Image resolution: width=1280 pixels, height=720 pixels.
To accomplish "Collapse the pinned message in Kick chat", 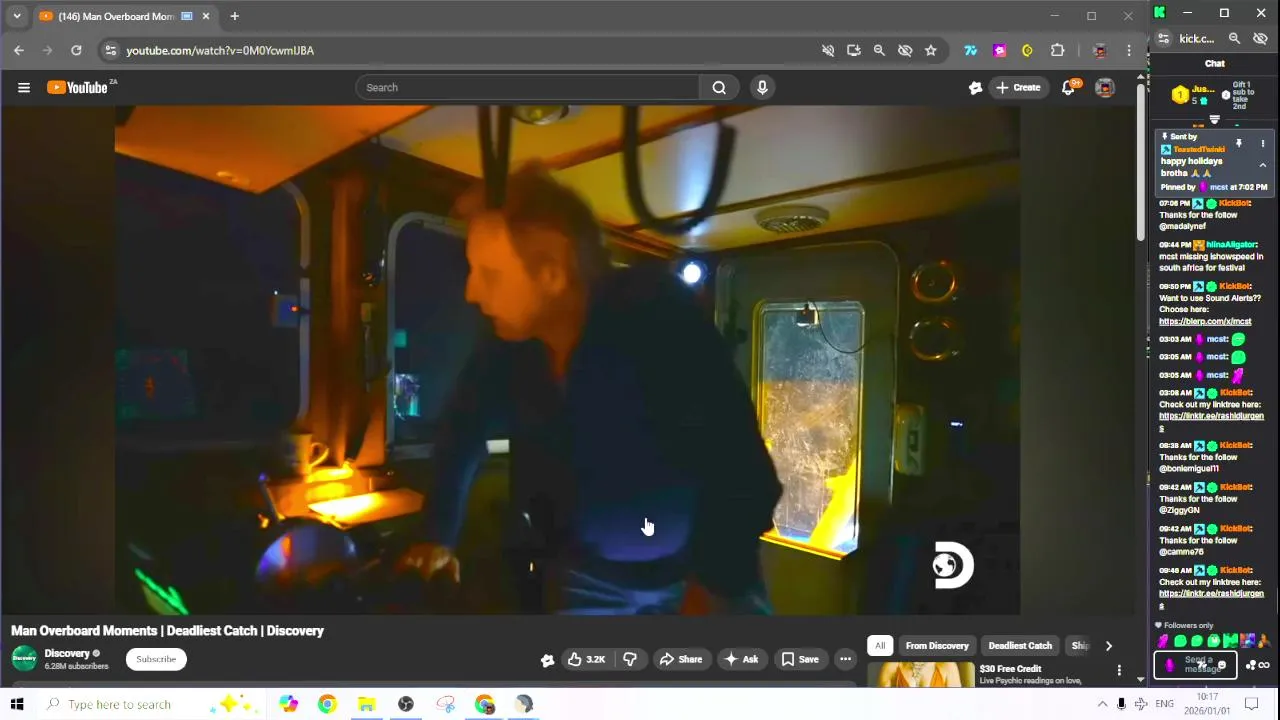I will (1262, 166).
